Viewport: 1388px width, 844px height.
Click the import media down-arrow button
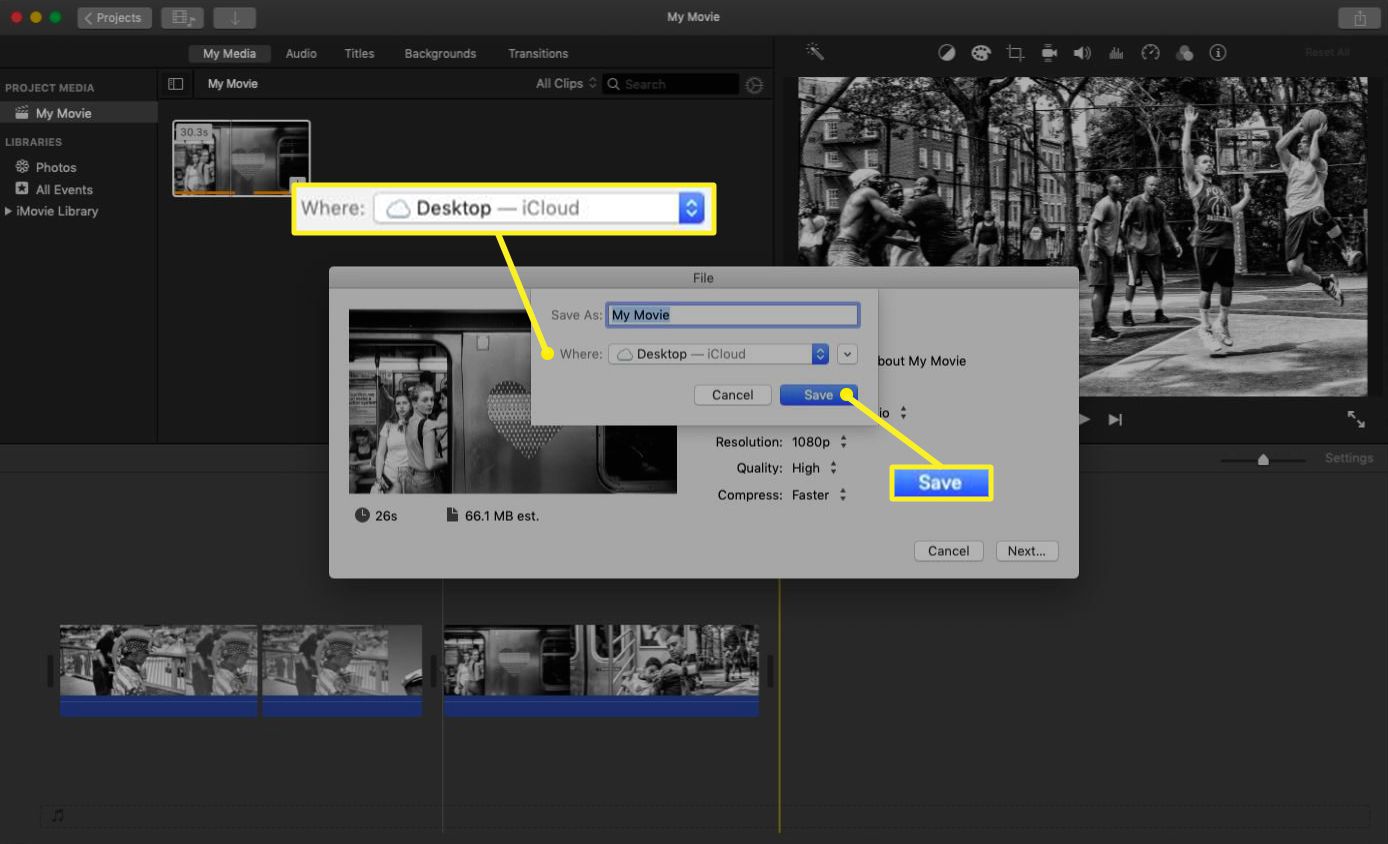[x=234, y=18]
